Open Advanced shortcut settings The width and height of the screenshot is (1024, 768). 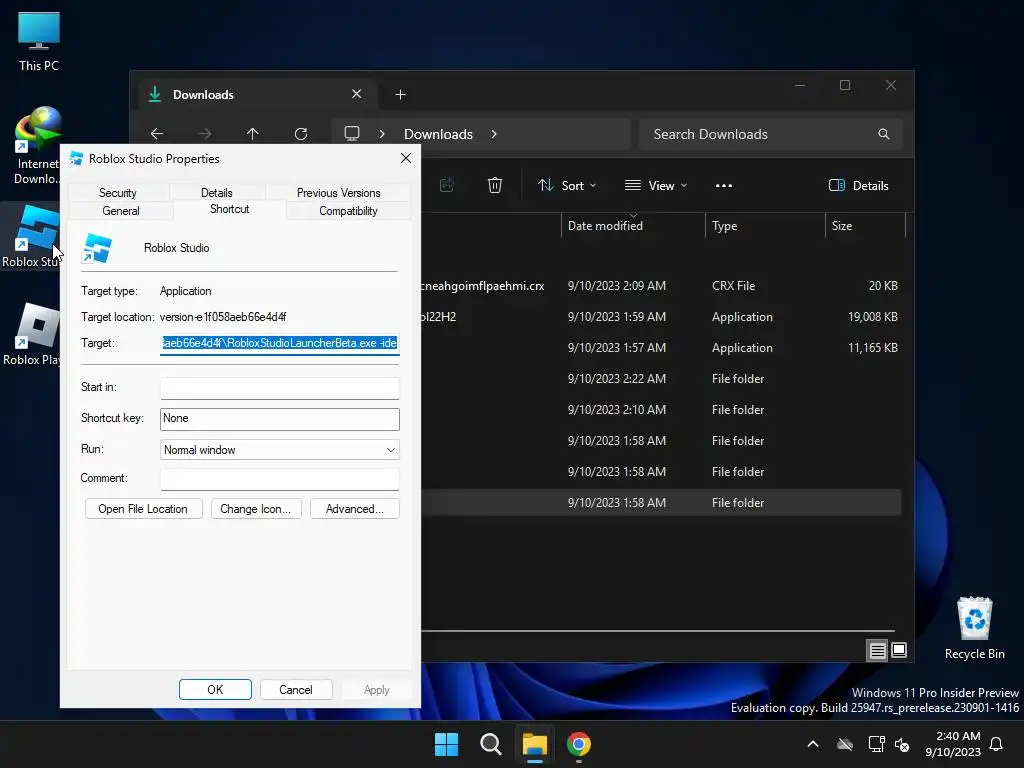click(355, 509)
